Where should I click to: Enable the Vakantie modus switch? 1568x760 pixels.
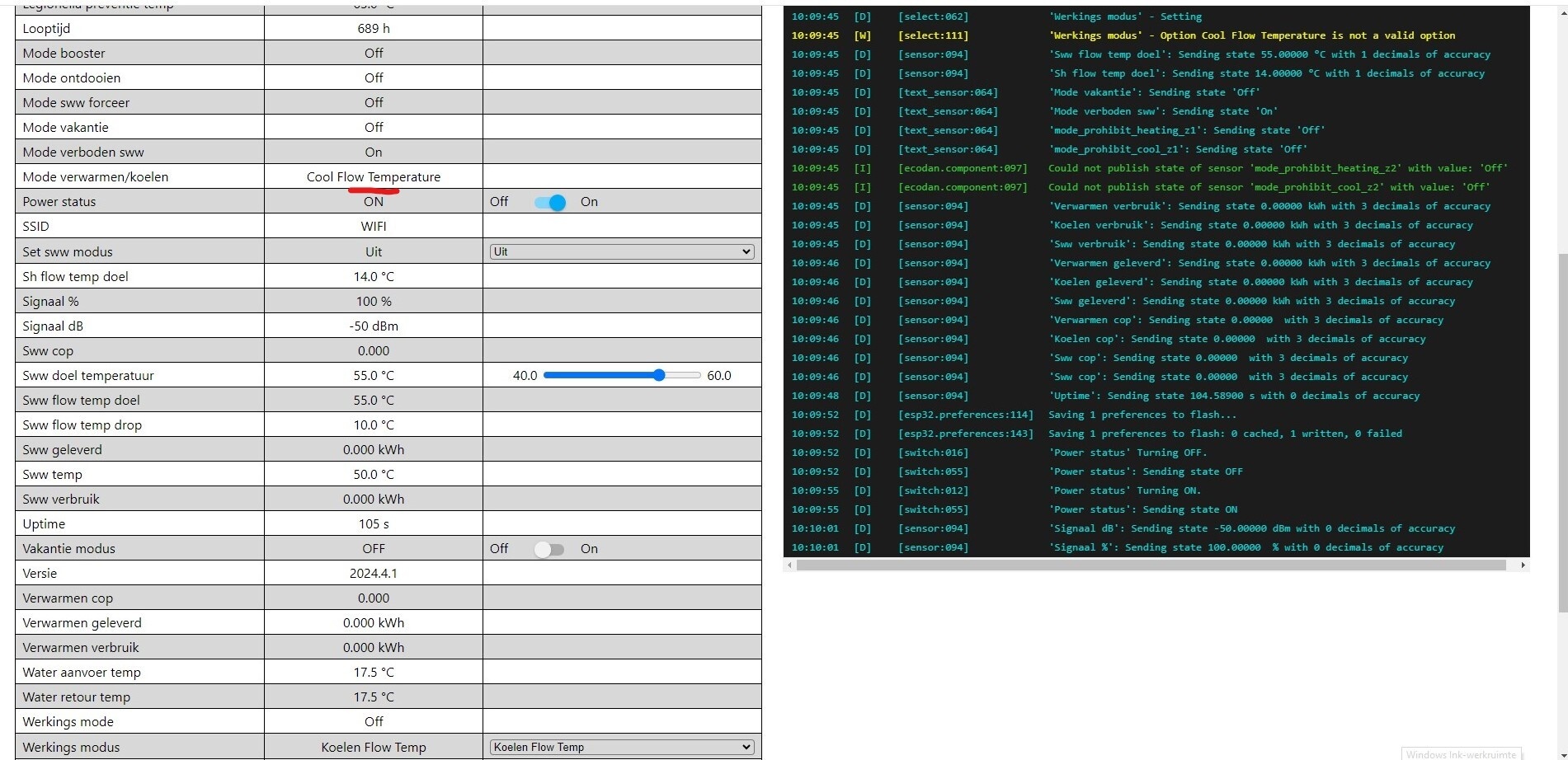coord(549,549)
